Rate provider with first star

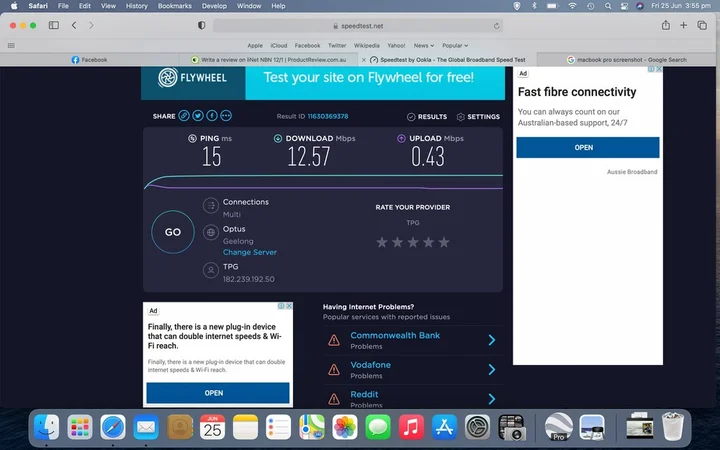pos(382,242)
